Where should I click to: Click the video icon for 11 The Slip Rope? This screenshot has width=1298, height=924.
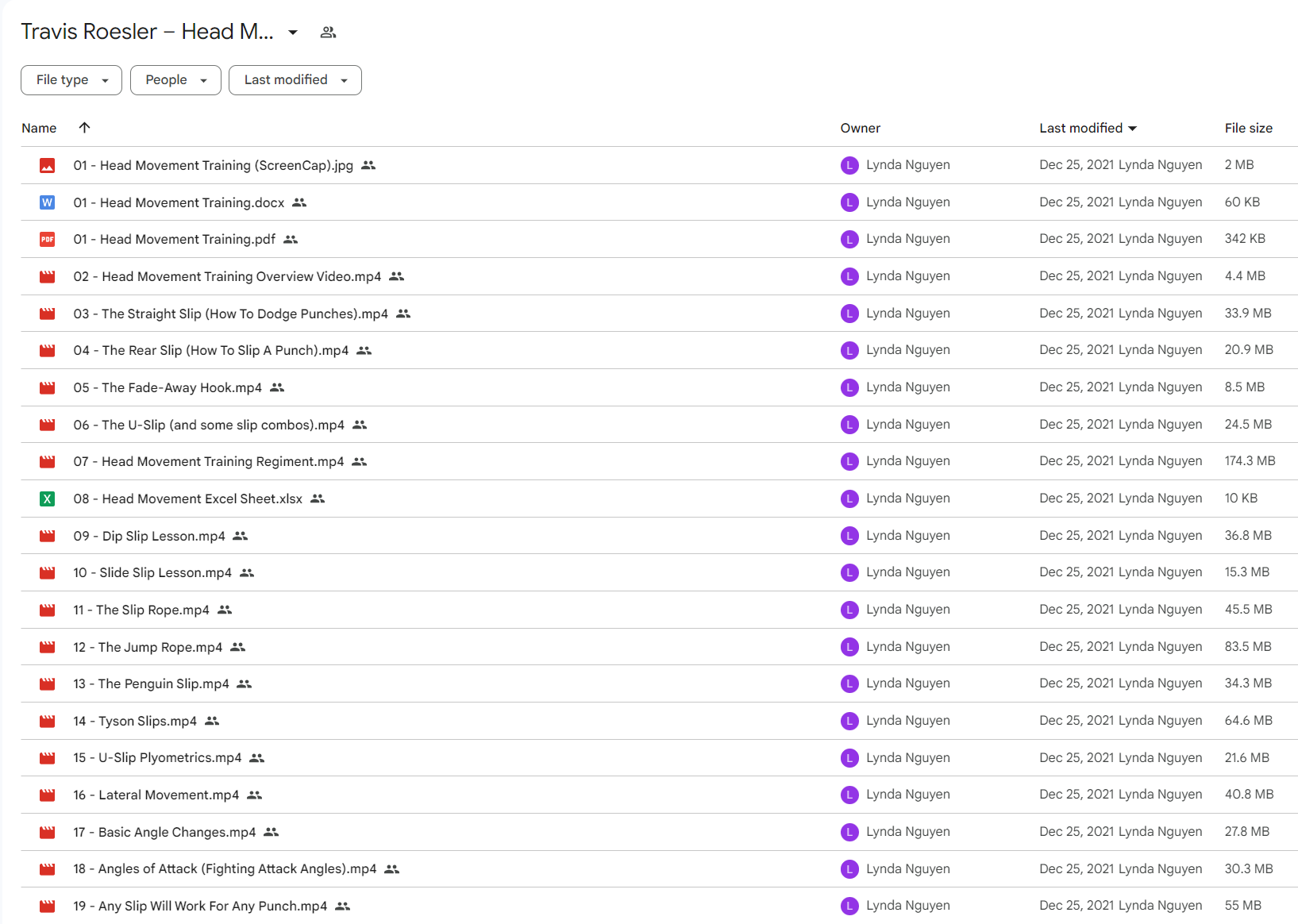[48, 610]
